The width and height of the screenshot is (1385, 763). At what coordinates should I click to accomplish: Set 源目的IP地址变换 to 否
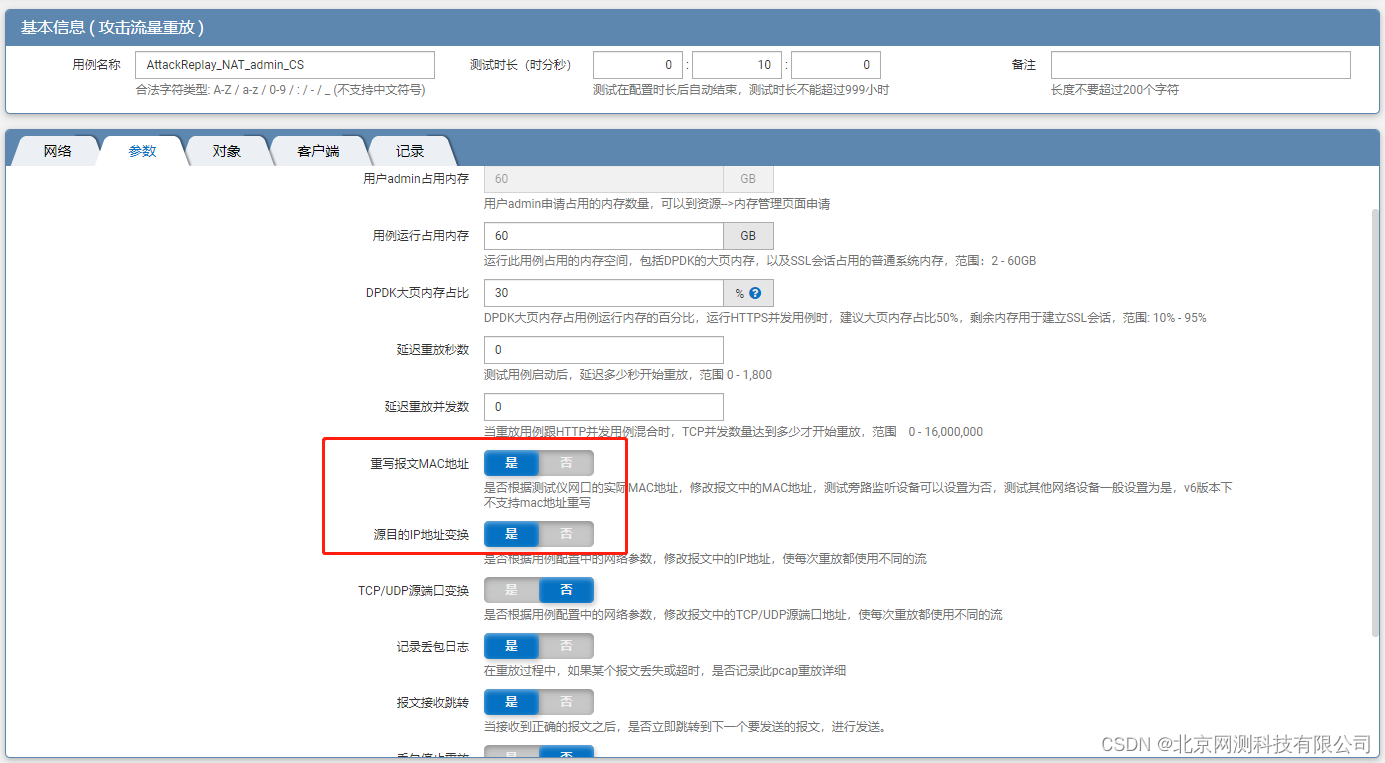coord(566,534)
